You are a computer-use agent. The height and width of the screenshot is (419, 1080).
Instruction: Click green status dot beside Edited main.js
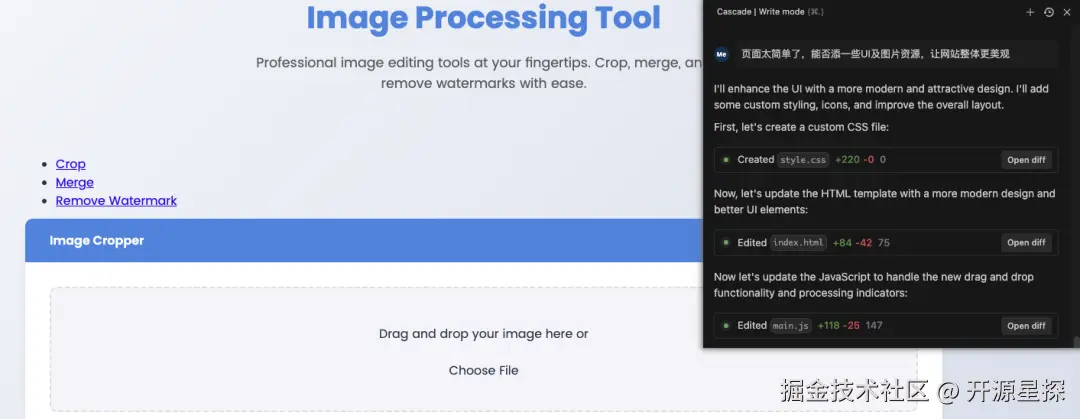pos(726,326)
